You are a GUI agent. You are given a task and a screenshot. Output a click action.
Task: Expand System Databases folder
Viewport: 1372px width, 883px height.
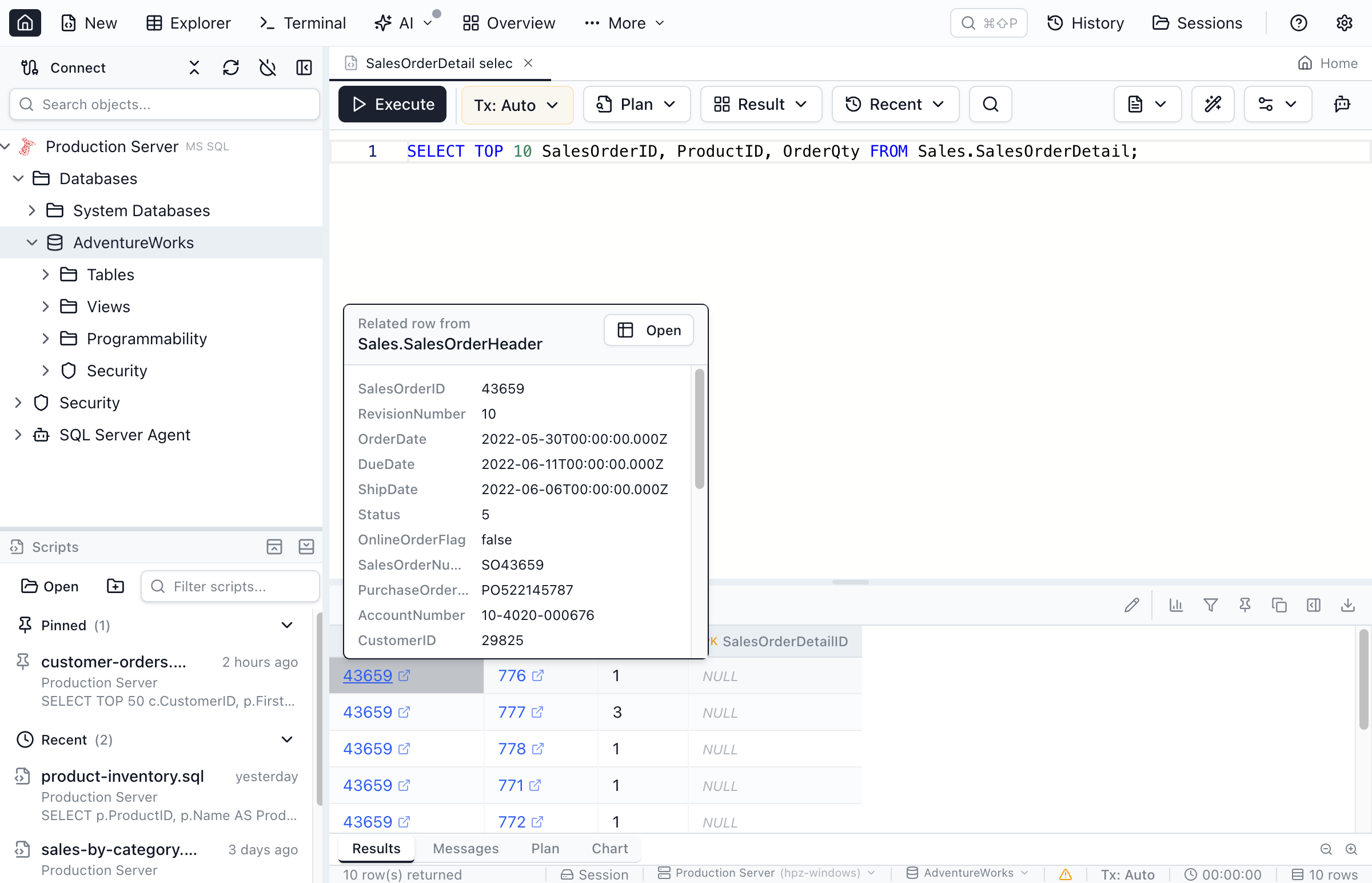coord(32,210)
